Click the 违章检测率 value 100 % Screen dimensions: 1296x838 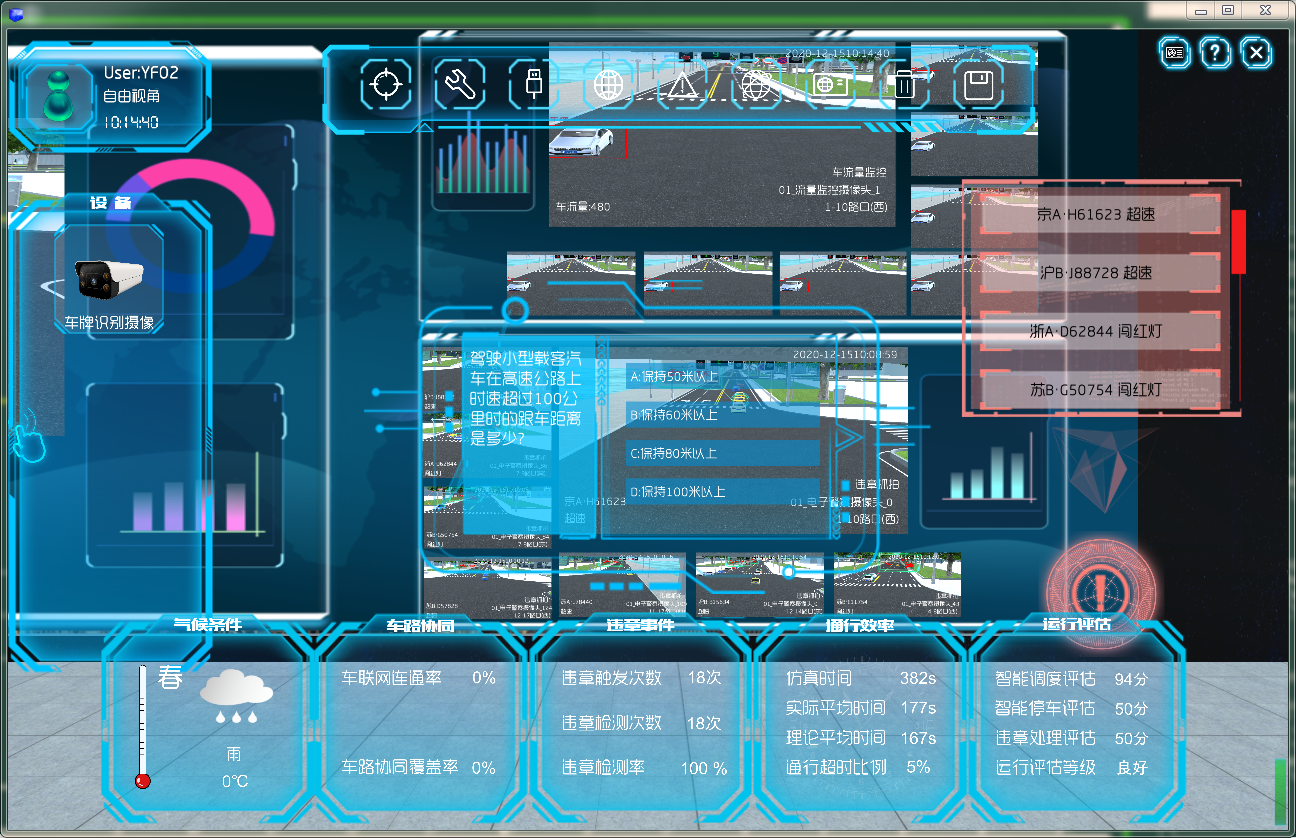704,768
